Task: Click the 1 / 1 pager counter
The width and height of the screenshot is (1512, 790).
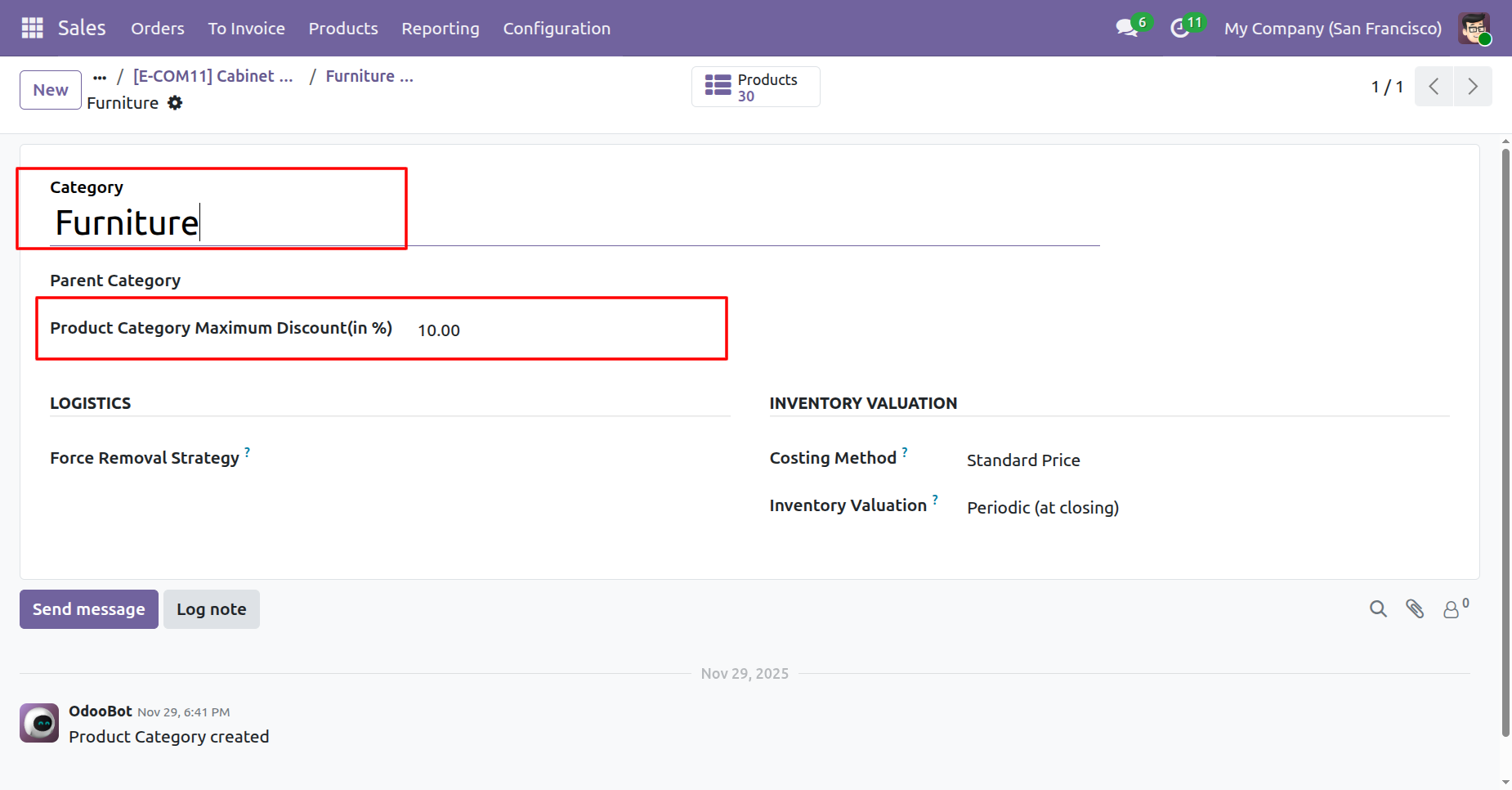Action: point(1387,87)
